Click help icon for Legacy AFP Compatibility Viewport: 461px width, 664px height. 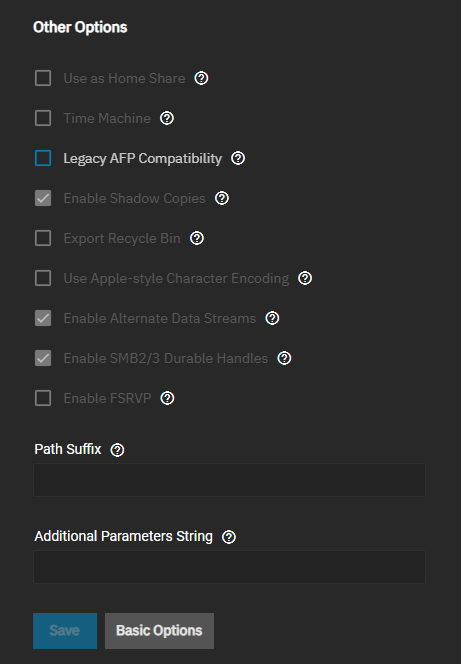[x=238, y=158]
